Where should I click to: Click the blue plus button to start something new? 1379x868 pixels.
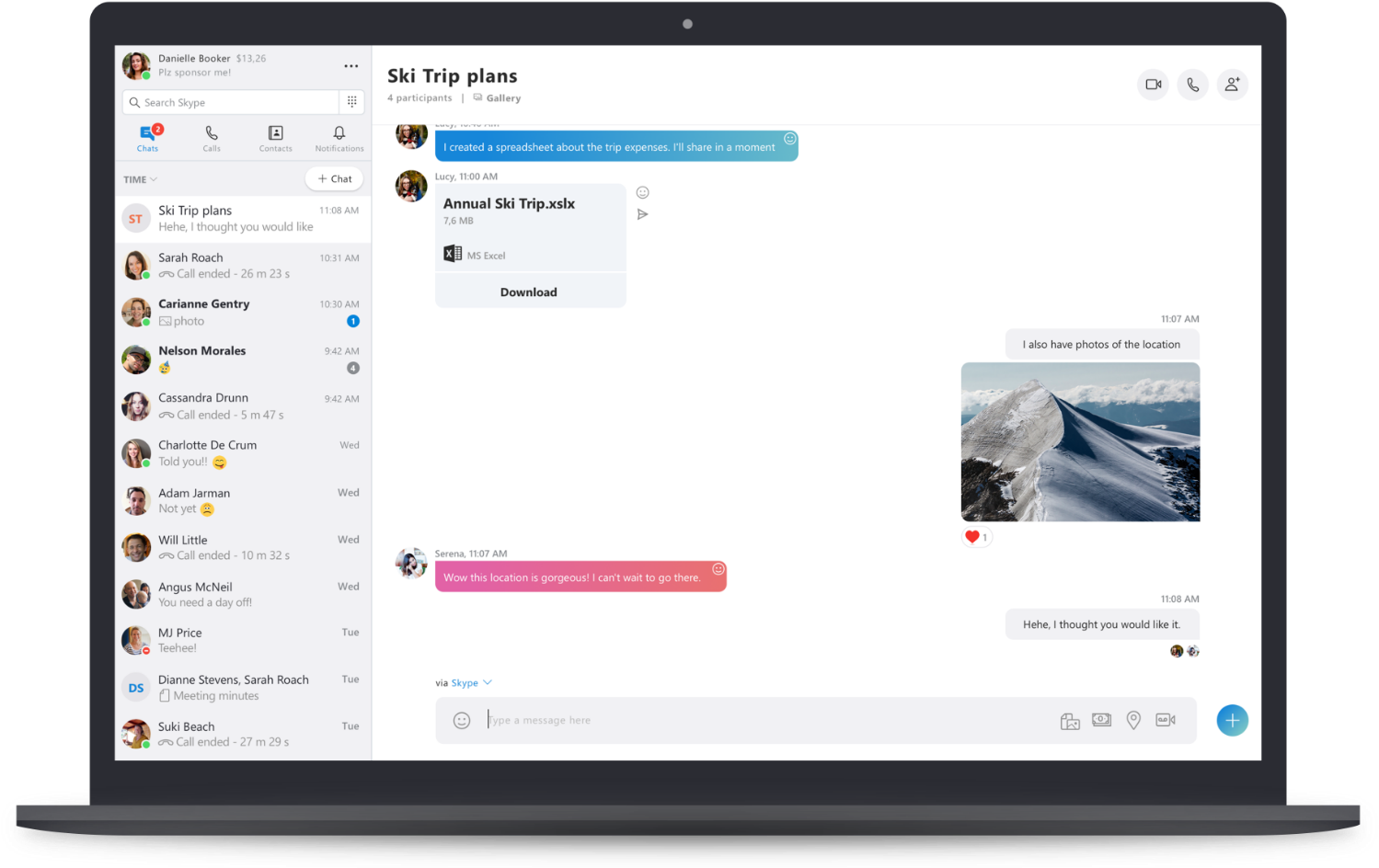[1232, 720]
